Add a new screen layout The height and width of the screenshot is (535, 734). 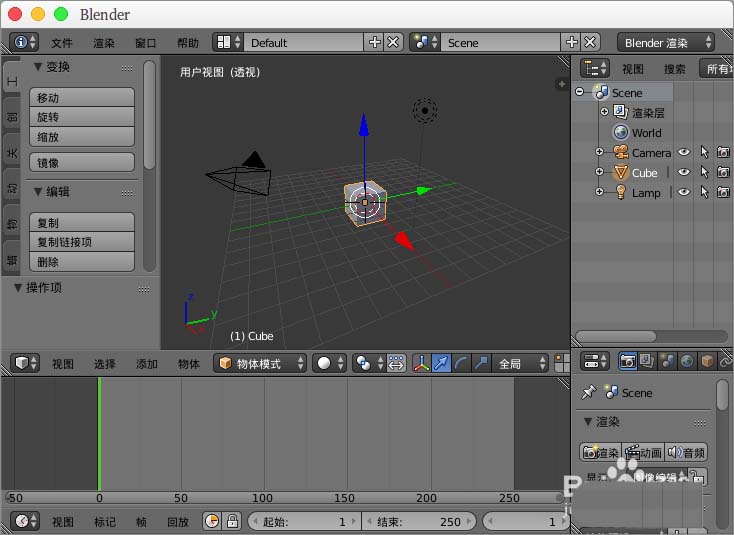[374, 43]
